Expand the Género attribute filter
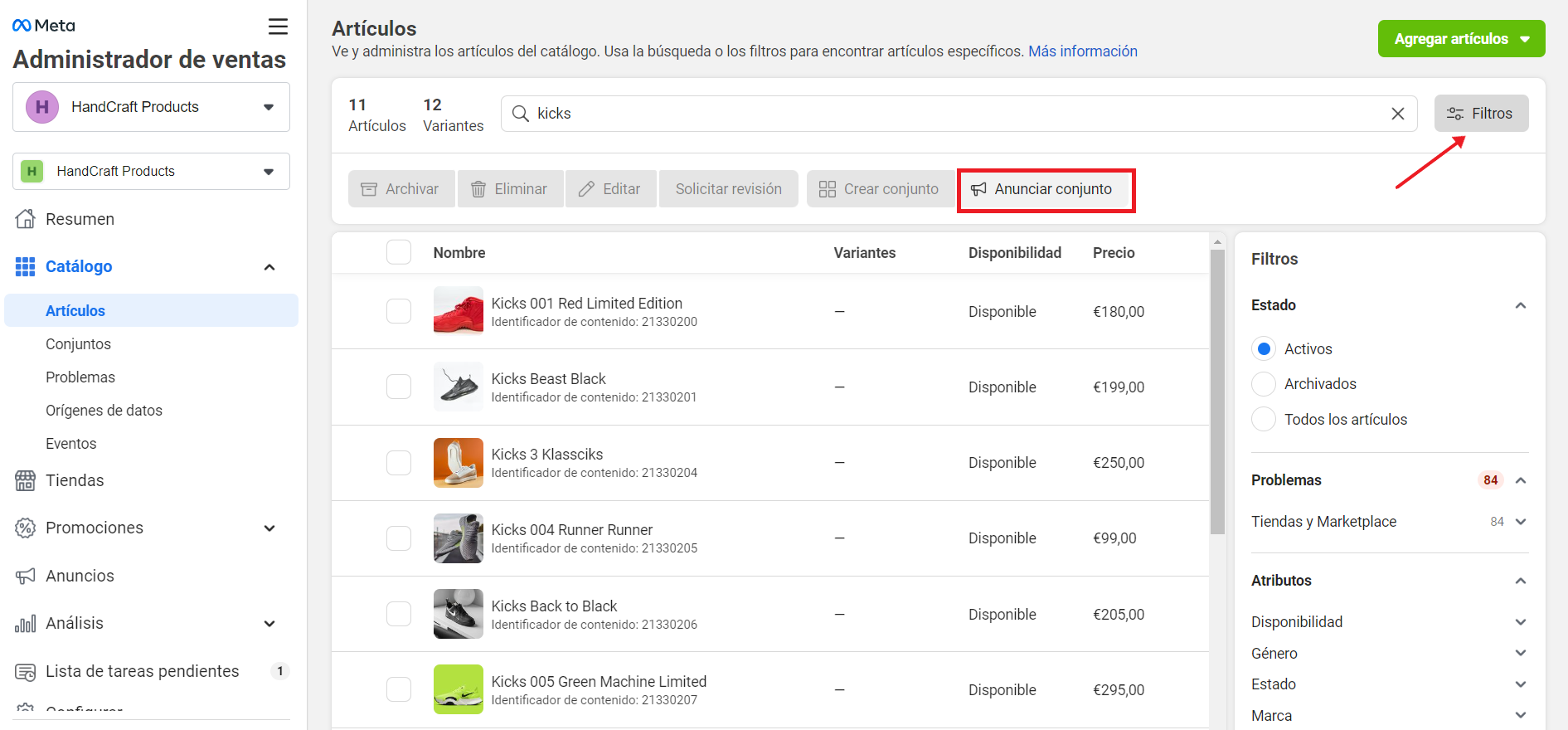This screenshot has height=730, width=1568. coord(1520,654)
